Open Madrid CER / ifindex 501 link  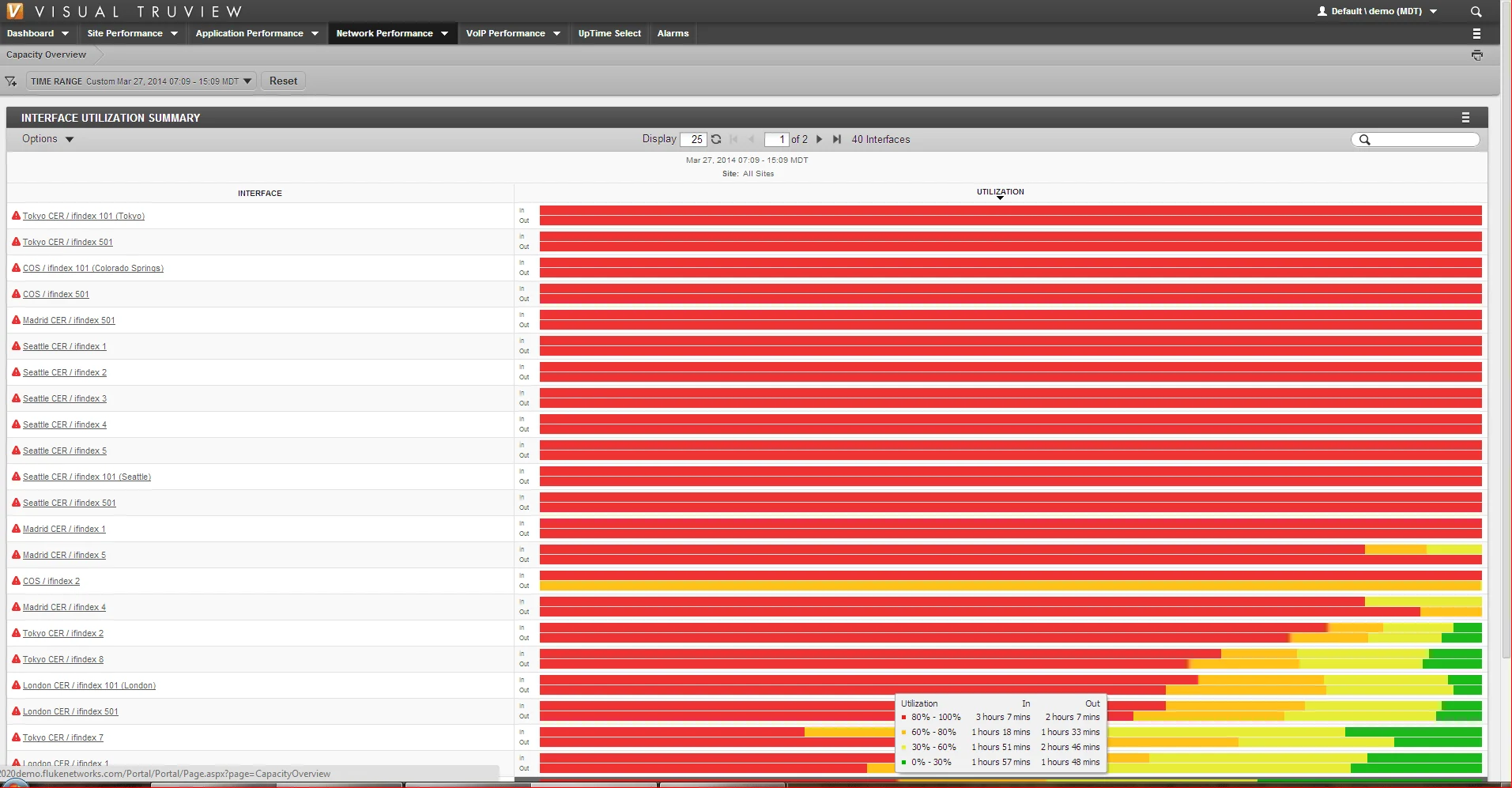tap(69, 320)
